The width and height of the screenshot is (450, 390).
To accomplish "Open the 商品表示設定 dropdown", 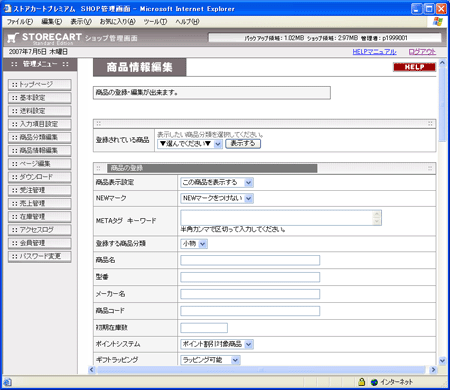I will (217, 182).
